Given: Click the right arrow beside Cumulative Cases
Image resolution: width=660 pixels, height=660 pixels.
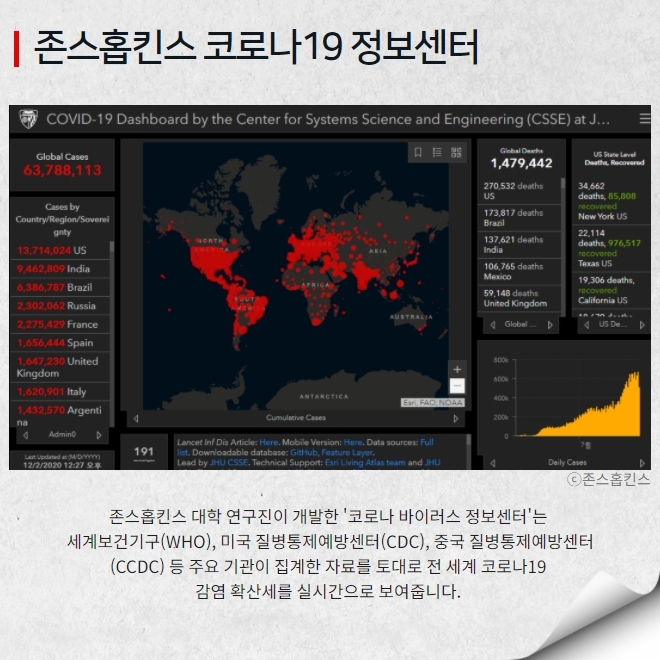Looking at the screenshot, I should [455, 418].
